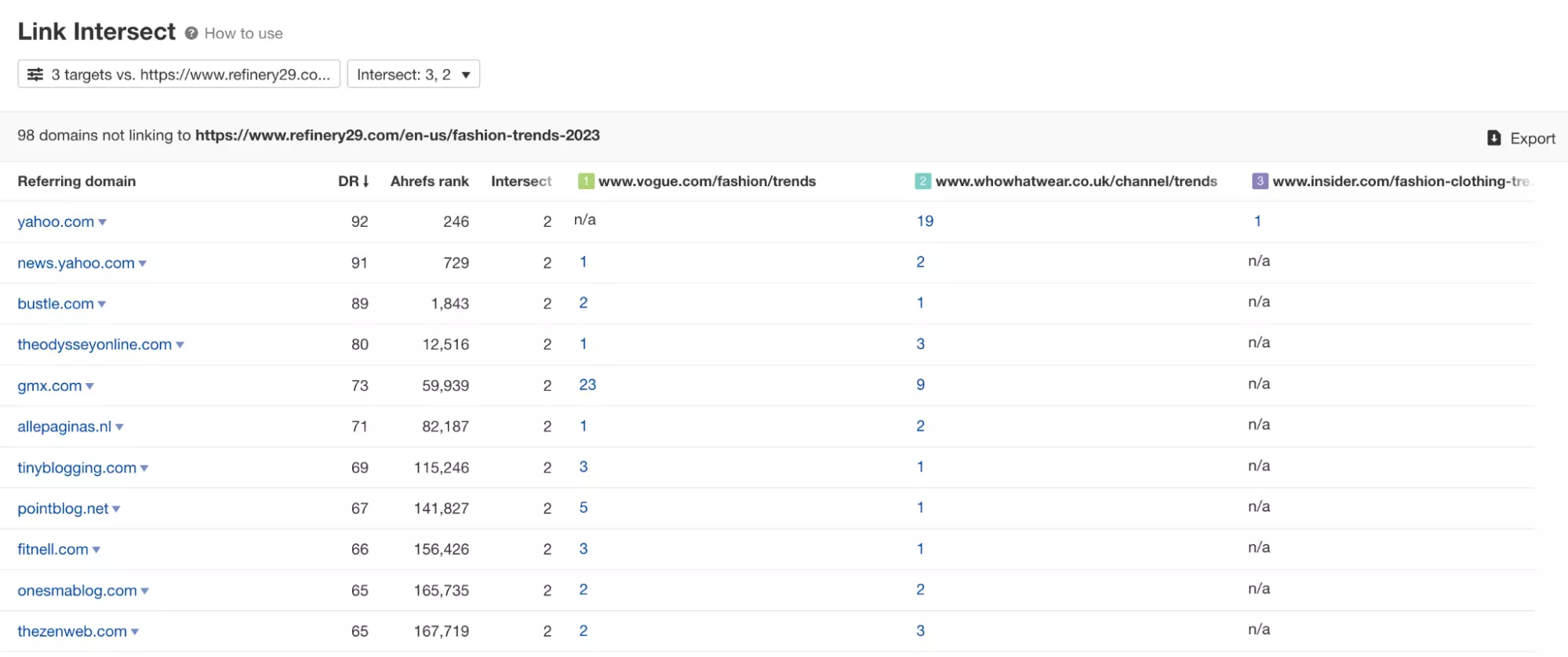The image size is (1568, 657).
Task: Click onesmablog.com's vogue link count 2
Action: (584, 589)
